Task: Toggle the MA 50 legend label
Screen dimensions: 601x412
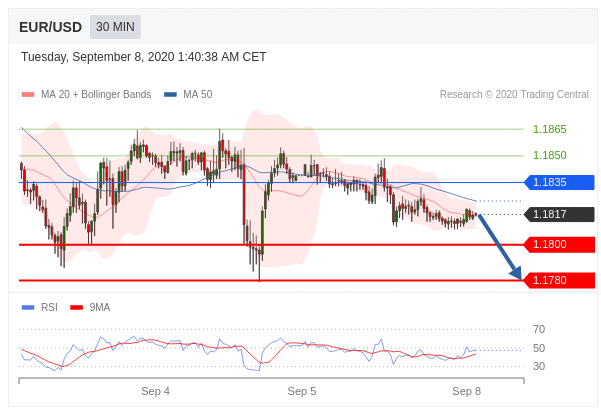Action: (197, 94)
